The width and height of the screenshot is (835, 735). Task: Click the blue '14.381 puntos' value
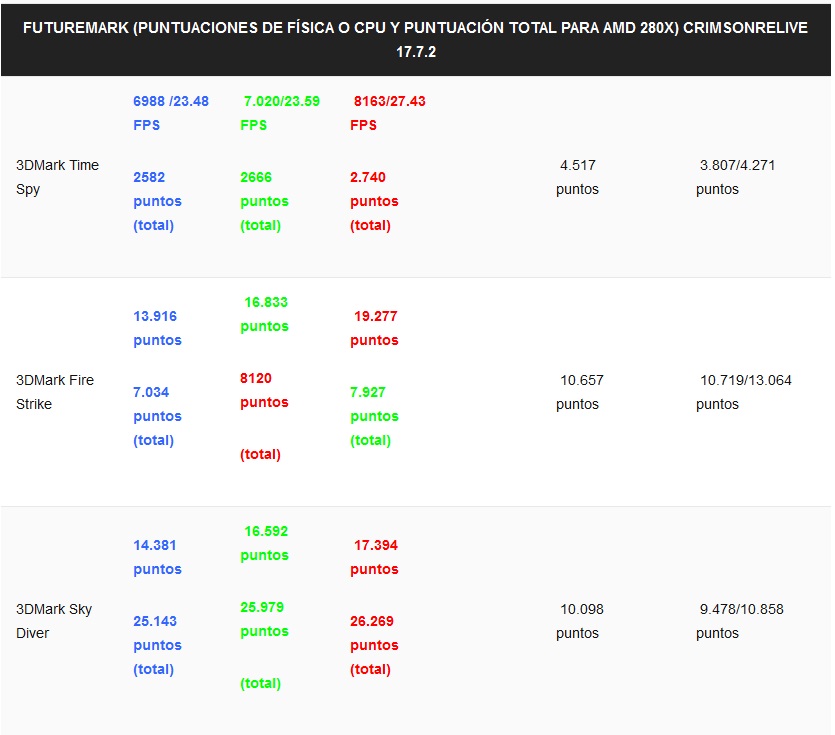coord(158,557)
